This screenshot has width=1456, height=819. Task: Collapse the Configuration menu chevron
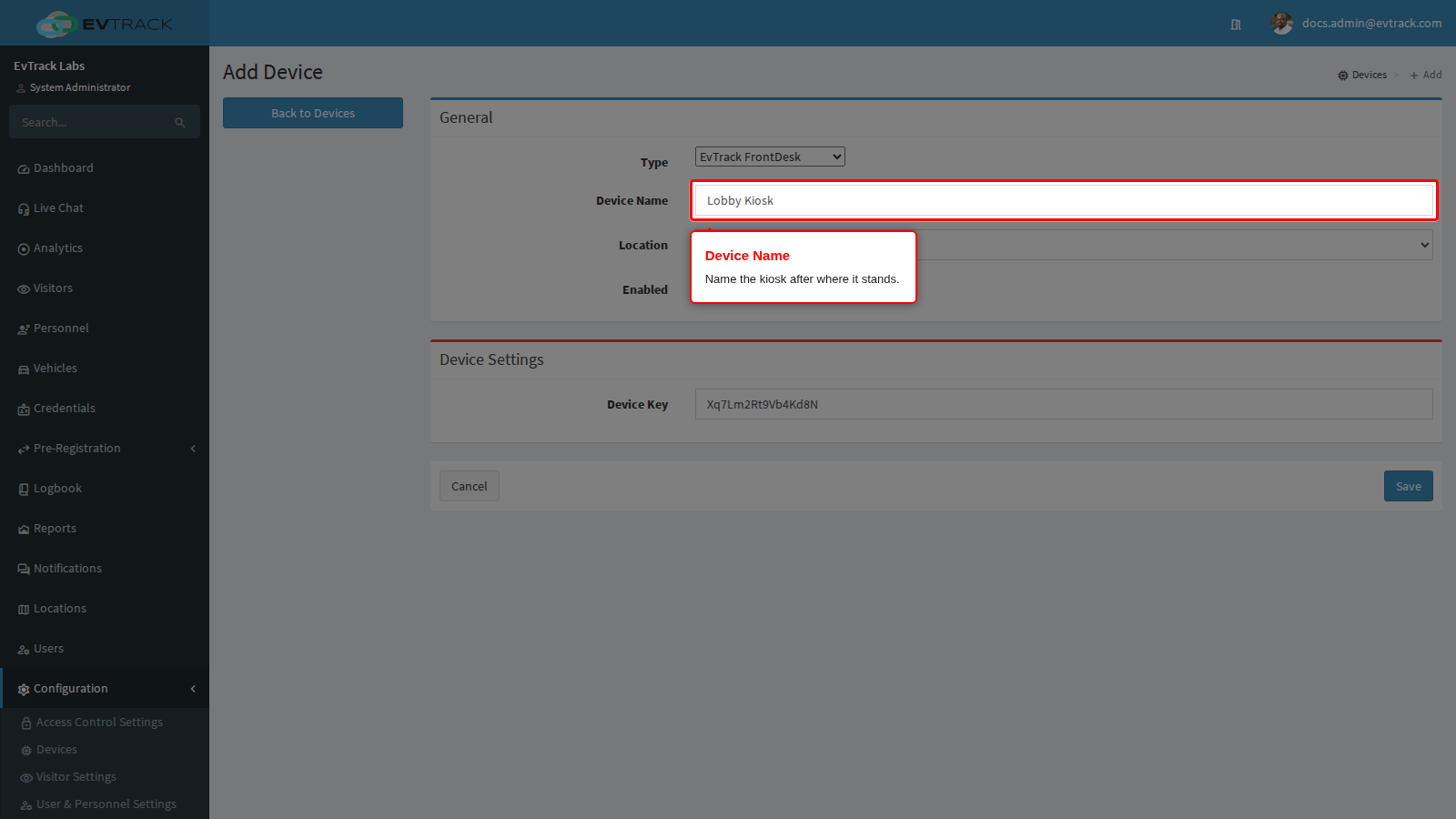(x=193, y=689)
